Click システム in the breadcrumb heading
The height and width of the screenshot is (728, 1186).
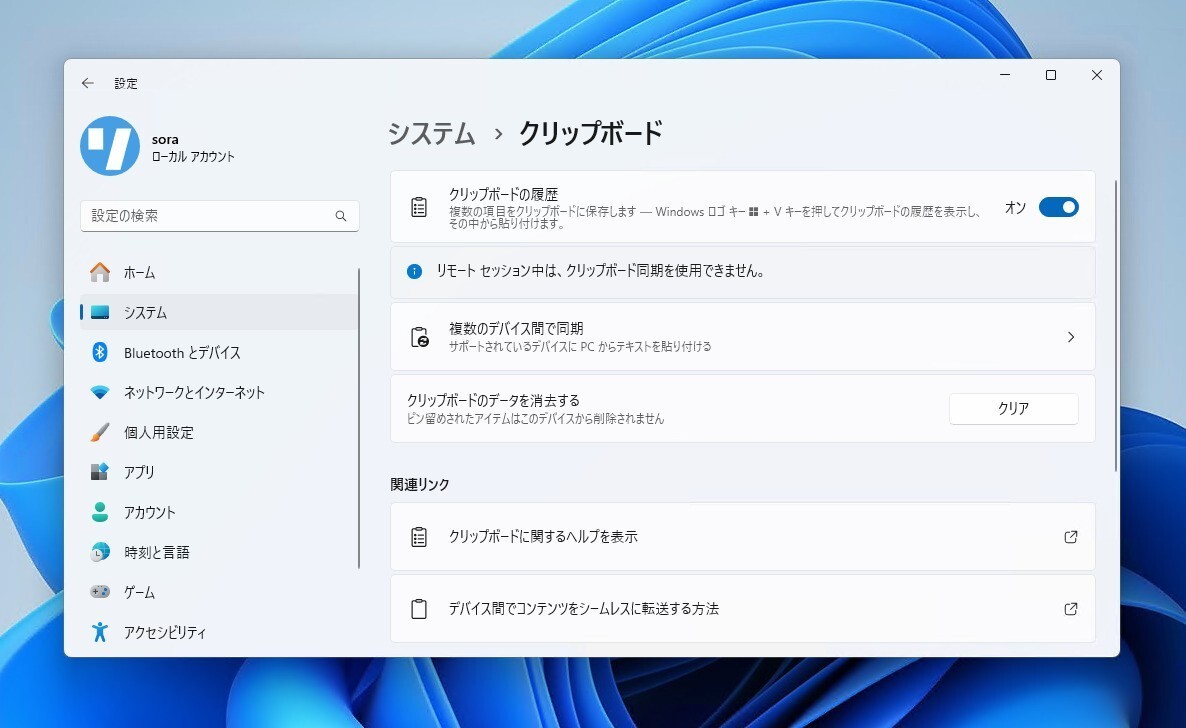pos(431,134)
